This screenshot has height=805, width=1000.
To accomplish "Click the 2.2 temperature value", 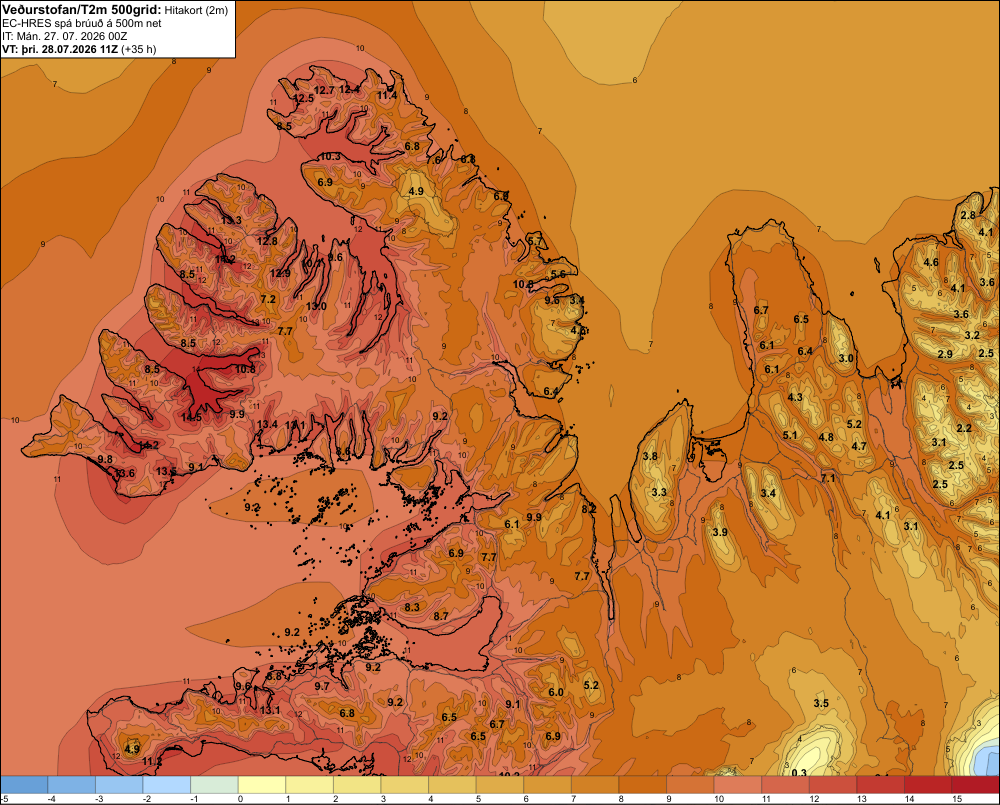I will tap(964, 428).
